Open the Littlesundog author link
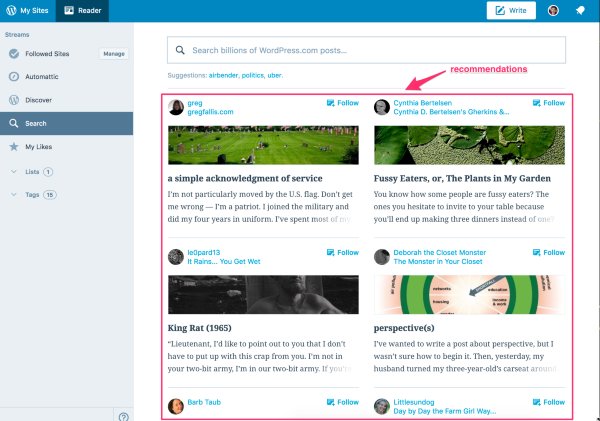600x421 pixels. (414, 402)
